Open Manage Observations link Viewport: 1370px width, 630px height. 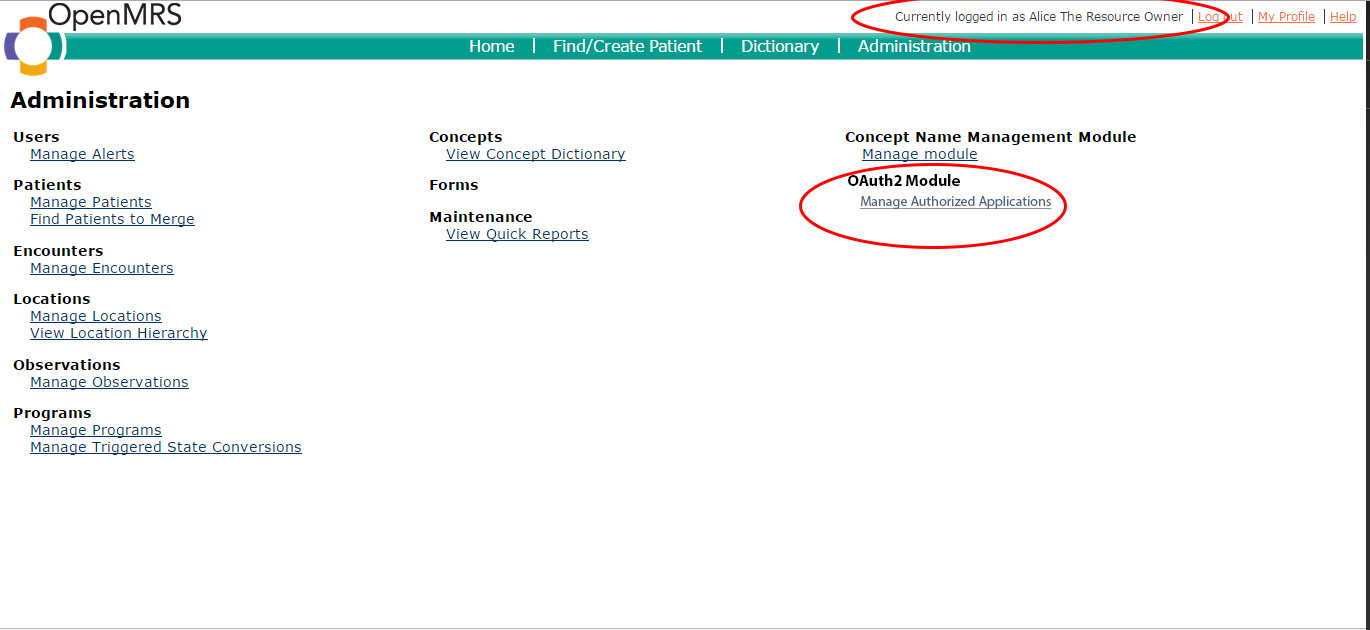click(x=109, y=382)
